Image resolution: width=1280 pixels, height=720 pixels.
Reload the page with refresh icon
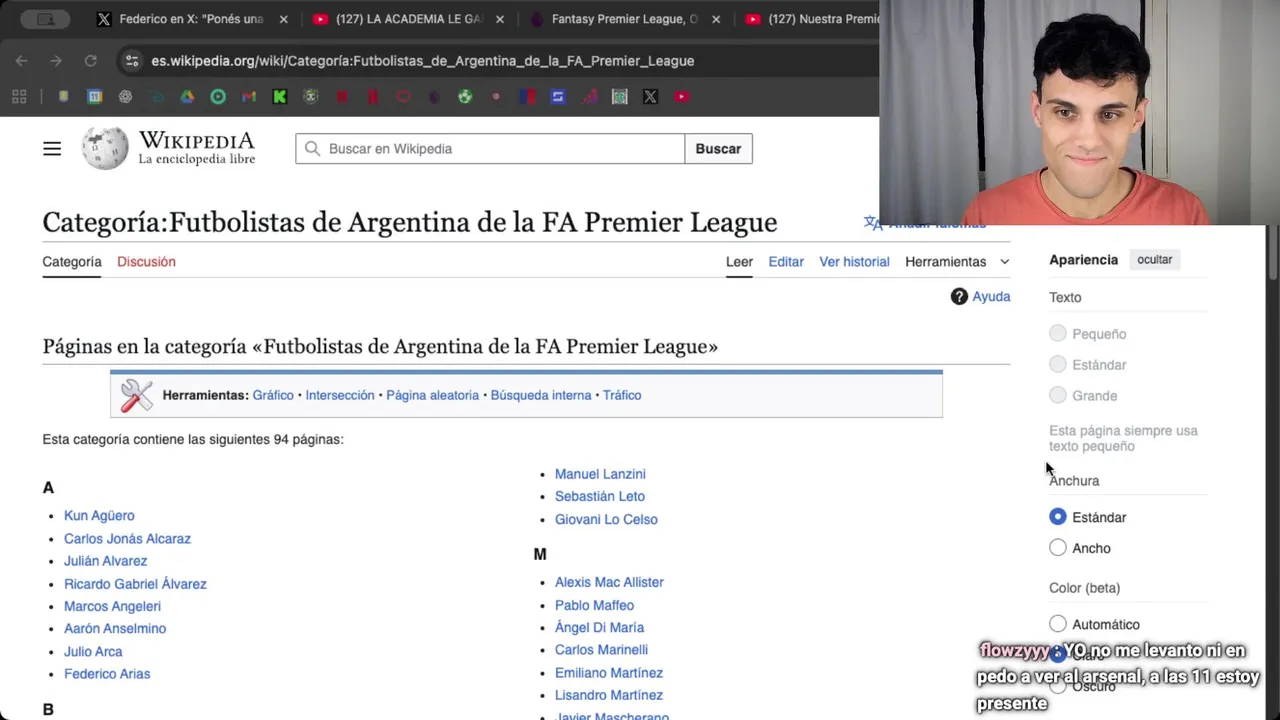point(90,61)
